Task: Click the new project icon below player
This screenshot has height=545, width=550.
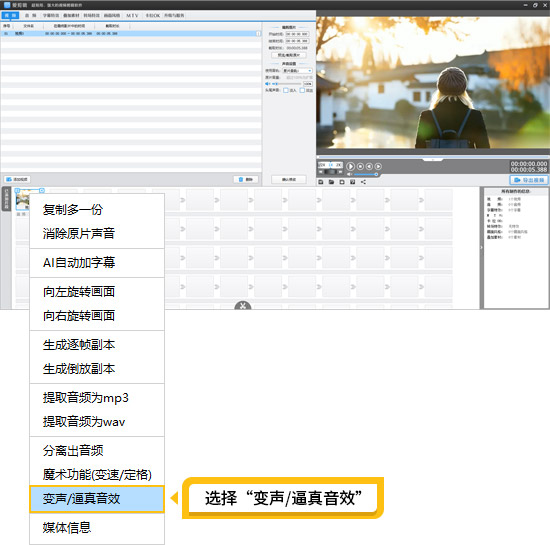Action: [x=342, y=182]
